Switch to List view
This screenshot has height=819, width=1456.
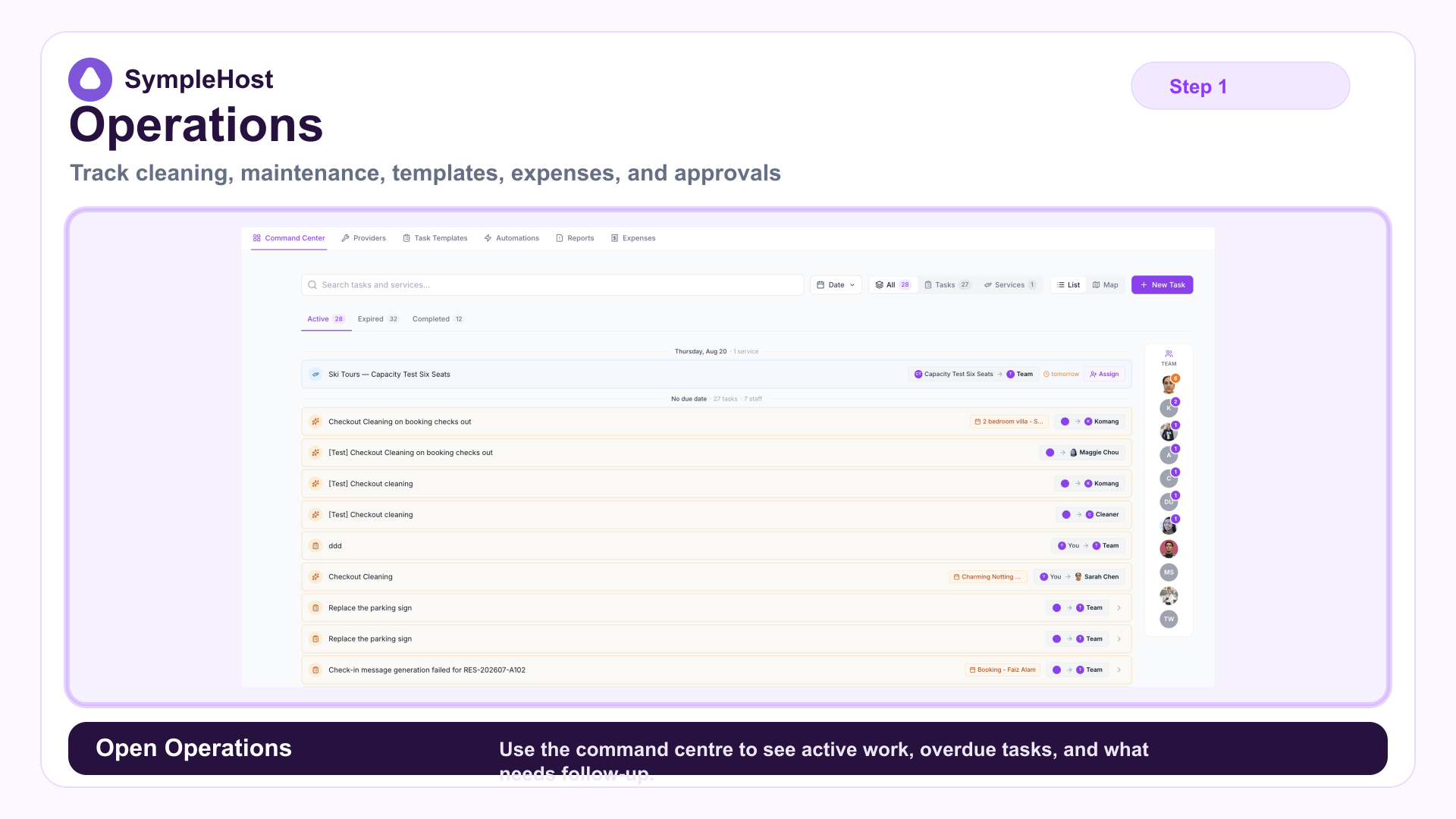tap(1068, 285)
